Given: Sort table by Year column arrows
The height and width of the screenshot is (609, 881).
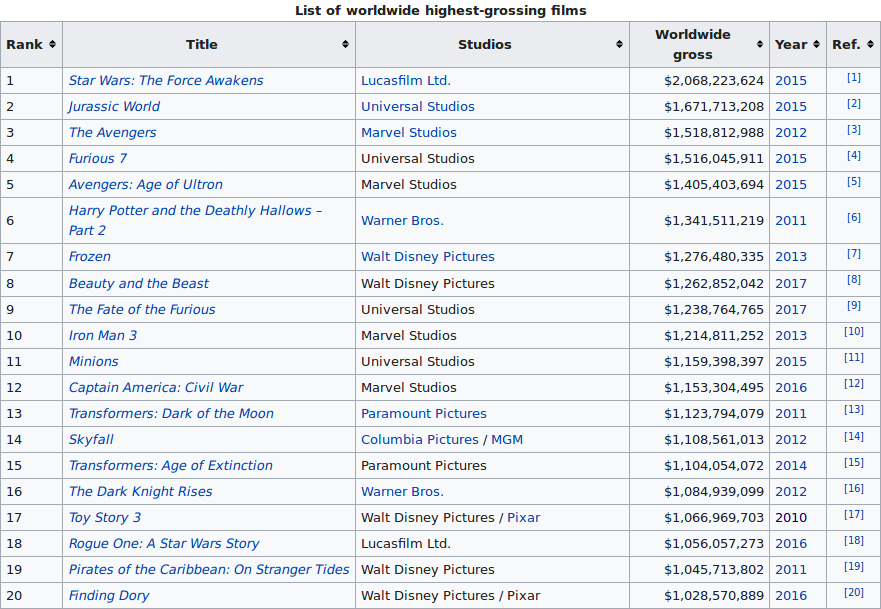Looking at the screenshot, I should point(816,44).
